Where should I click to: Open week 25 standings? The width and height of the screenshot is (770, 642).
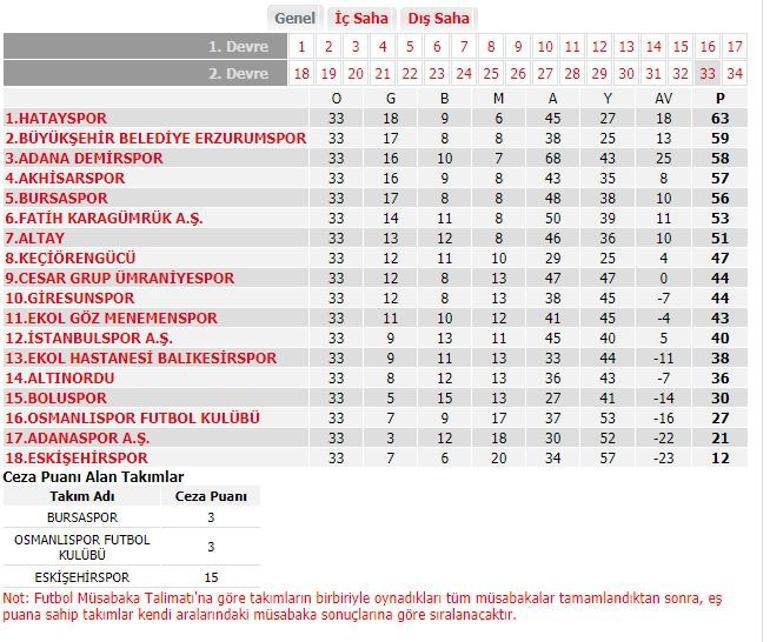(x=491, y=74)
